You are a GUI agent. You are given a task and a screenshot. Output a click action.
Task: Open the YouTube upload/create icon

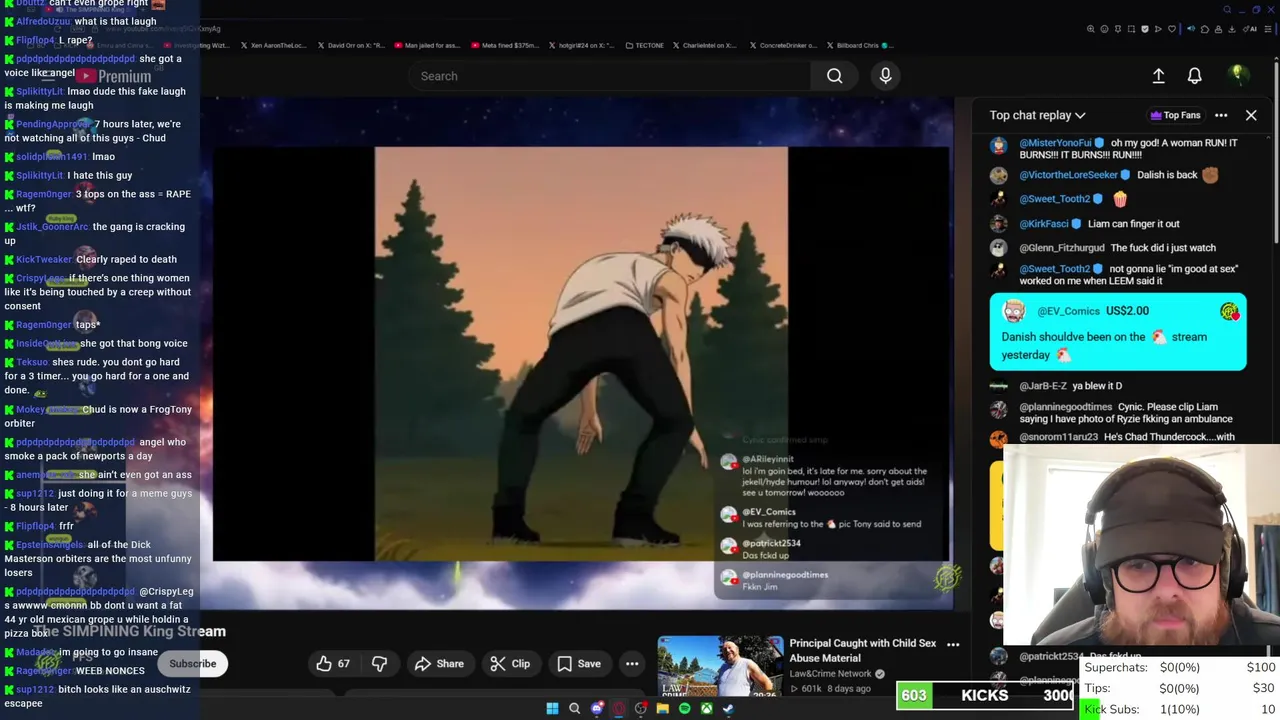1158,76
